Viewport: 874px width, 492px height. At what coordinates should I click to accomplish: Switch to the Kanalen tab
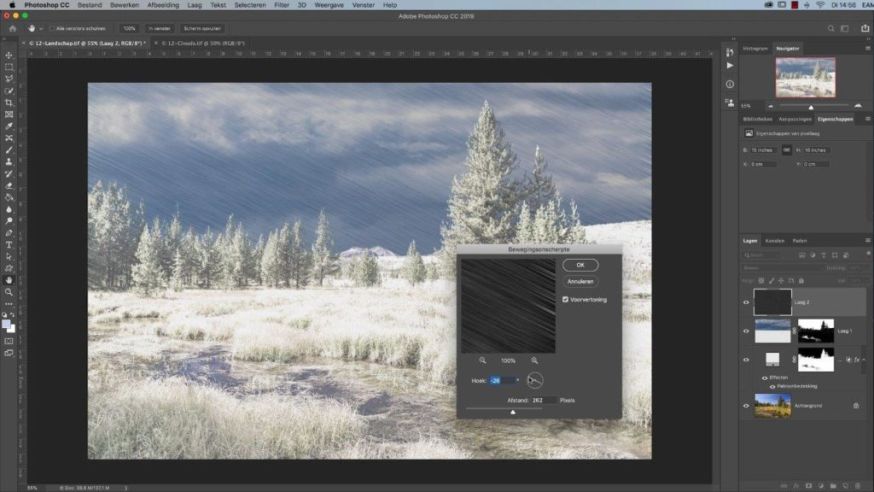[775, 241]
